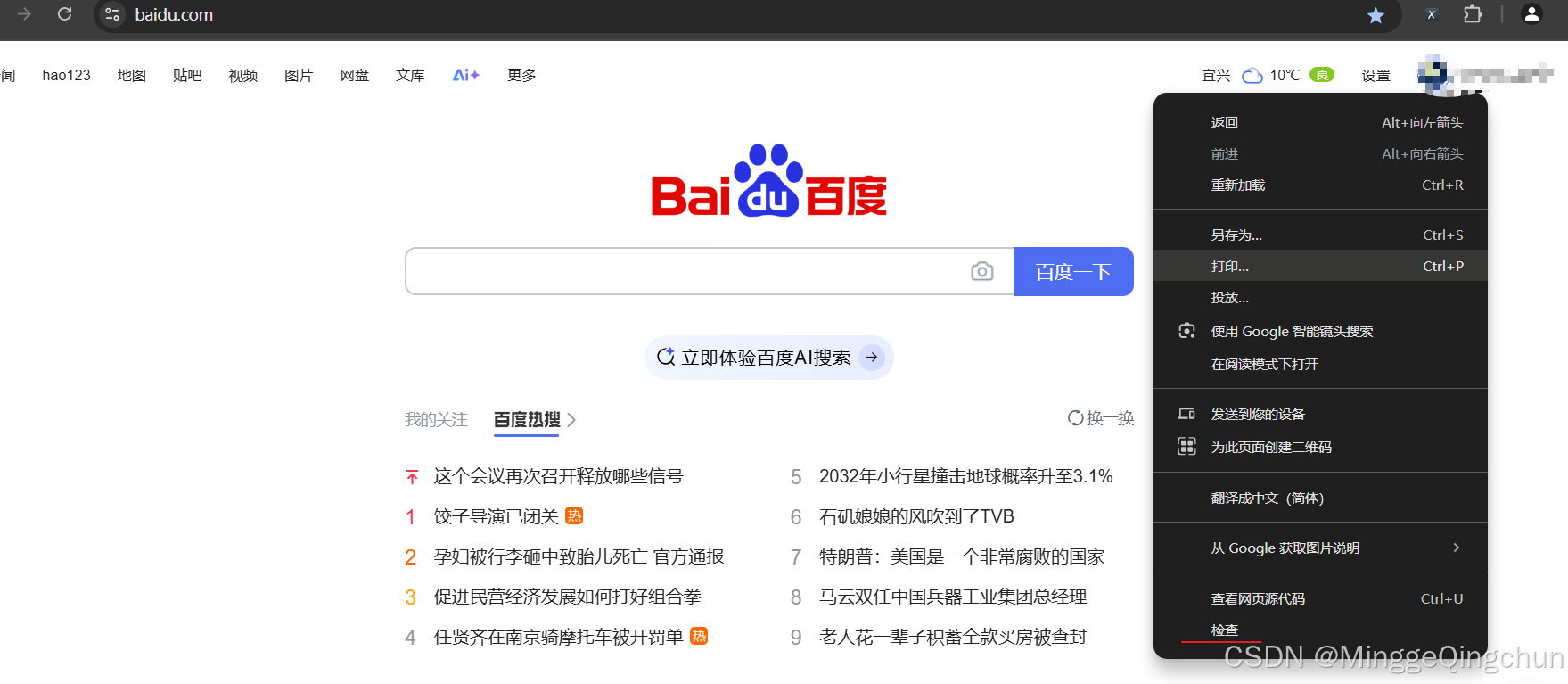Click the refresh icon beside 换一换
This screenshot has width=1568, height=684.
(x=1076, y=418)
